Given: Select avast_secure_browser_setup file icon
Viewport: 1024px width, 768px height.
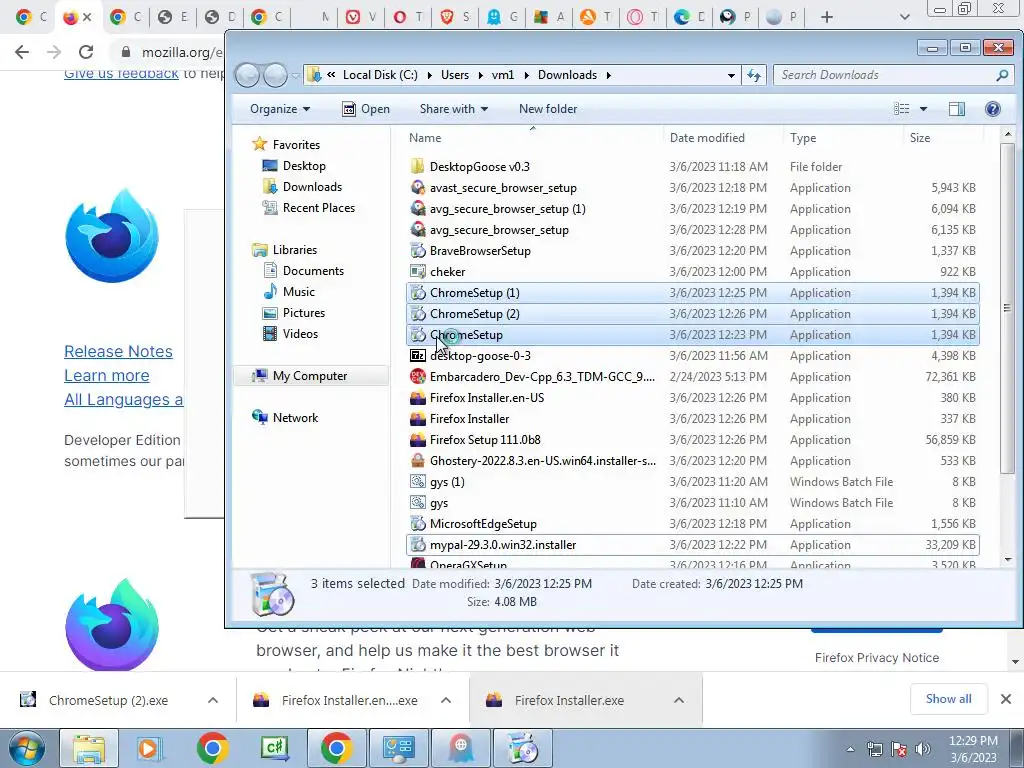Looking at the screenshot, I should [417, 187].
